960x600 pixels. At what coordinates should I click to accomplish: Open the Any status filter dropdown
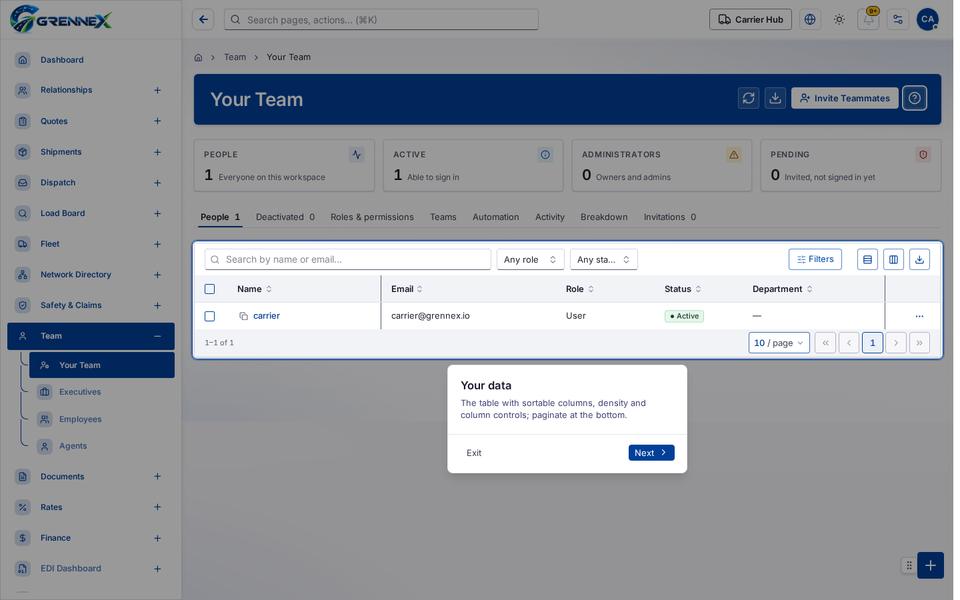tap(604, 260)
